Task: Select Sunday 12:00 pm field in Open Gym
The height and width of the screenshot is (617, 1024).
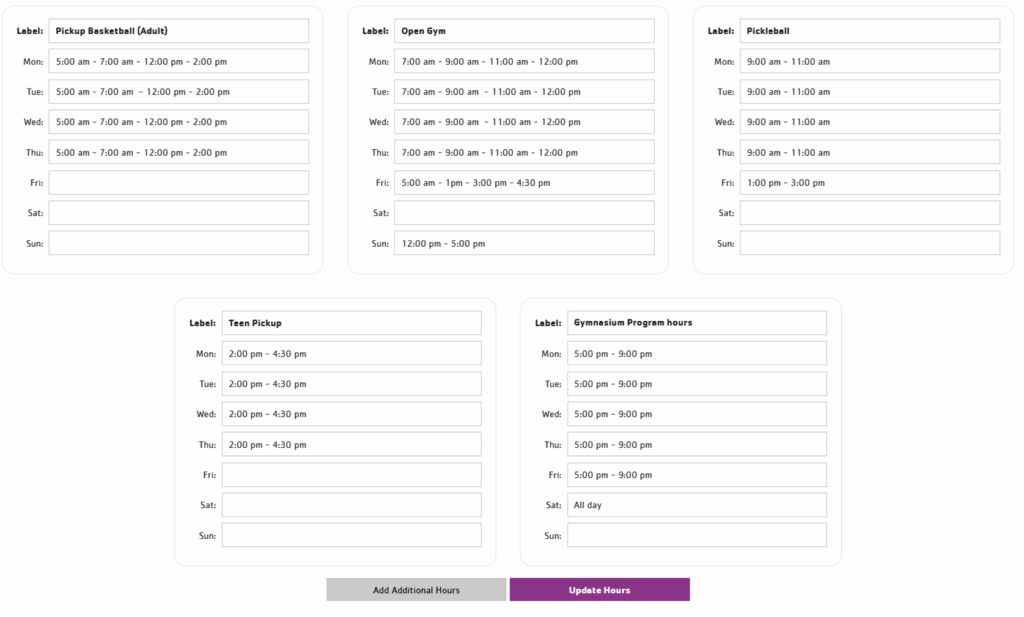Action: coord(524,243)
